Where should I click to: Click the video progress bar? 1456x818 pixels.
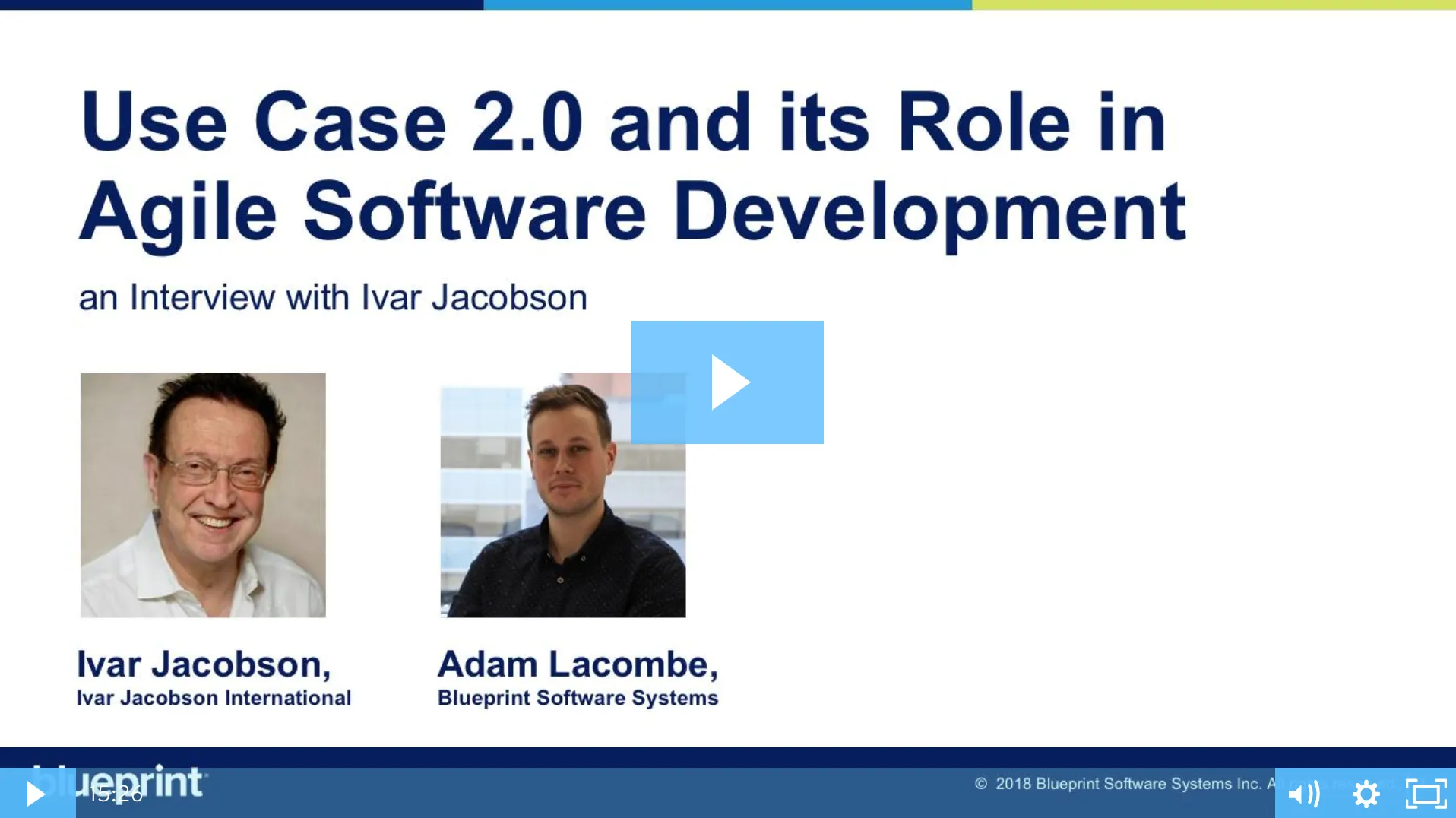675,793
